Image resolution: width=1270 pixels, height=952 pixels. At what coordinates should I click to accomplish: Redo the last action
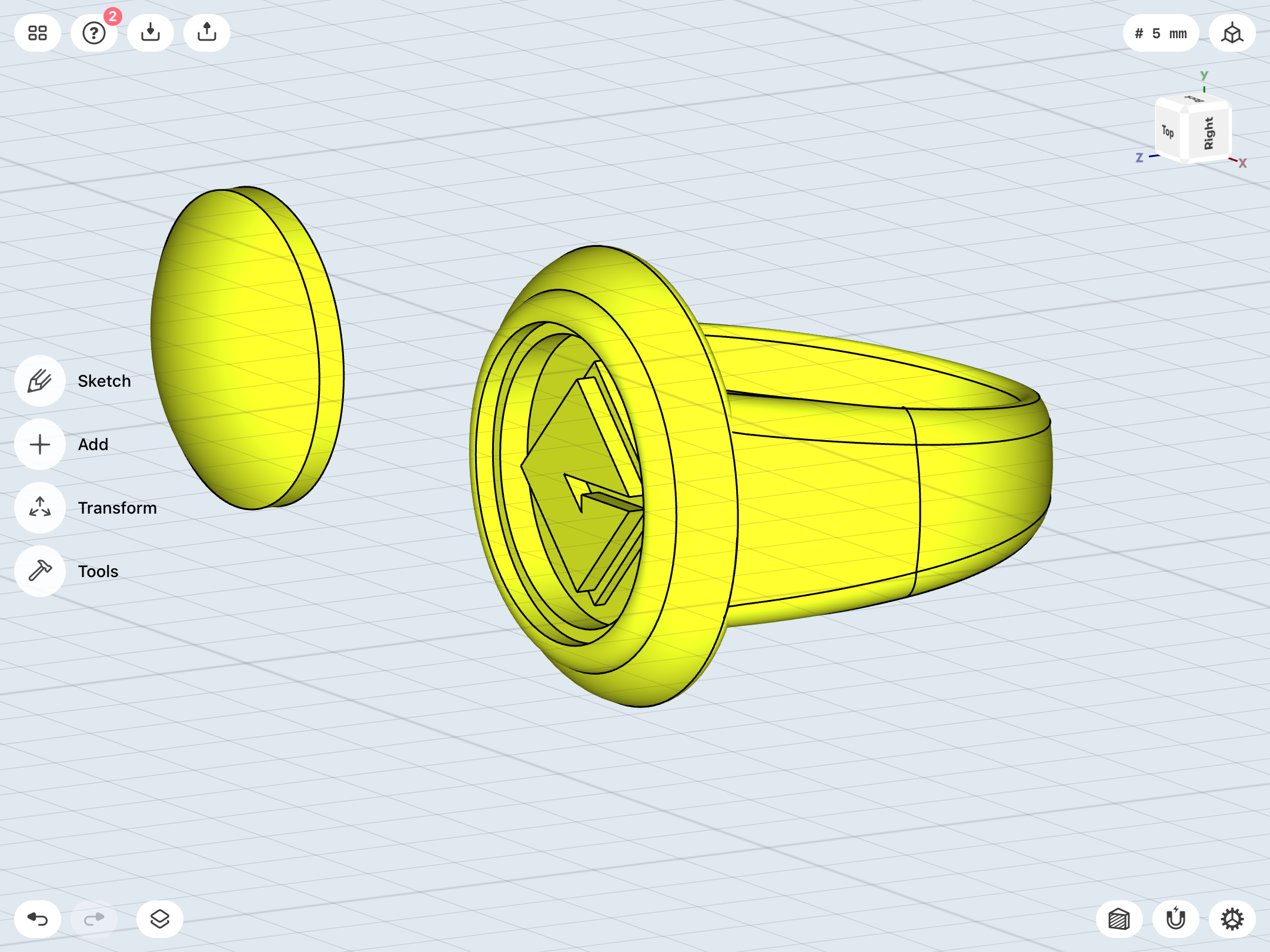tap(94, 919)
